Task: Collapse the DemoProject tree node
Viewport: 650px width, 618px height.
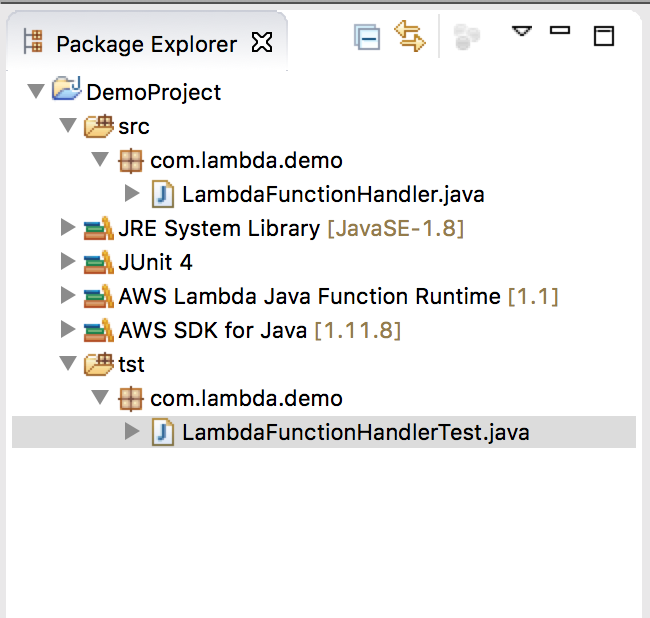Action: [x=36, y=91]
